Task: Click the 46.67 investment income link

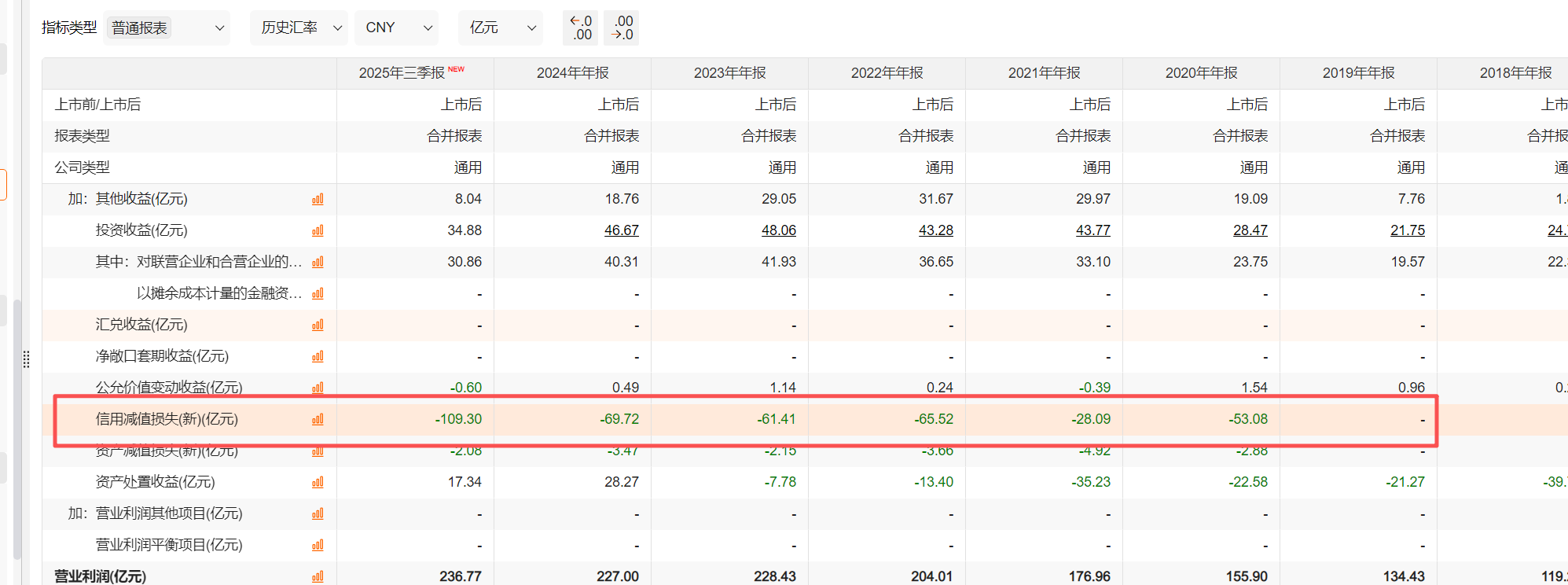Action: [621, 230]
